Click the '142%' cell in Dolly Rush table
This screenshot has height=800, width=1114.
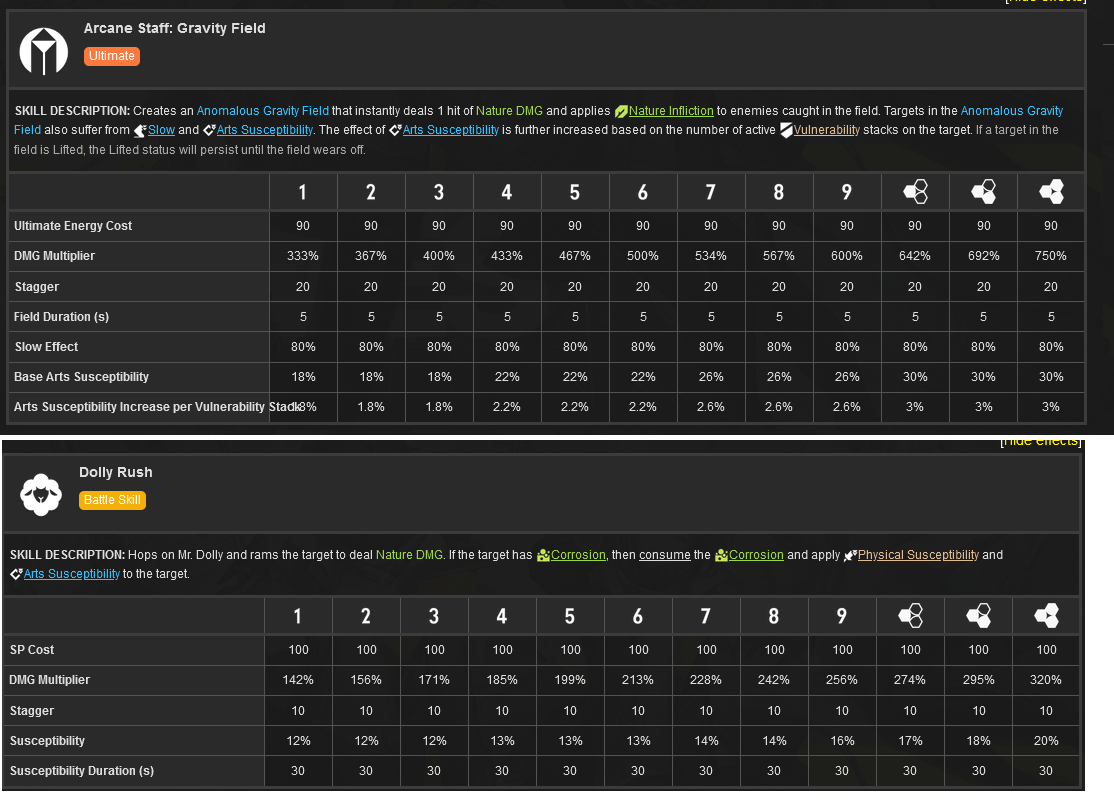click(298, 680)
